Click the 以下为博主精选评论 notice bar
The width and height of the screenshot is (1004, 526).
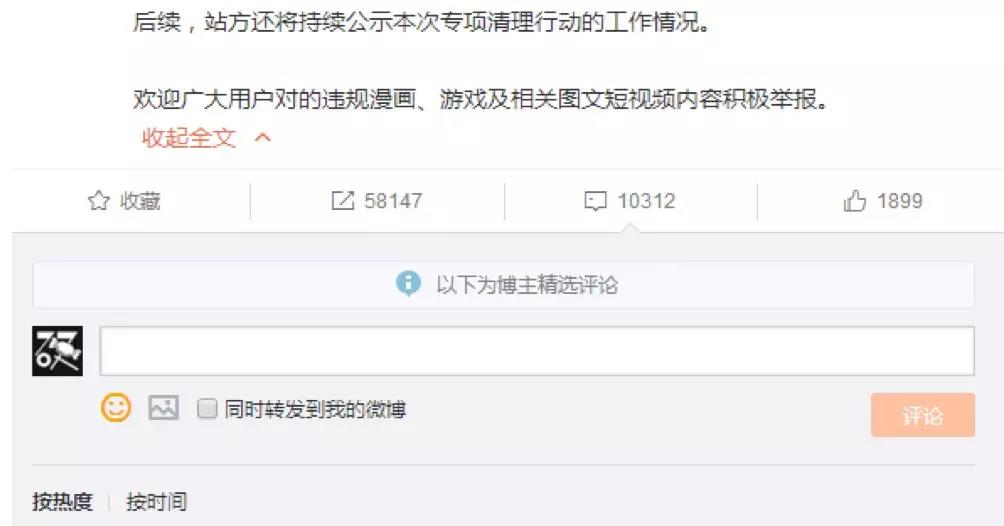point(504,284)
